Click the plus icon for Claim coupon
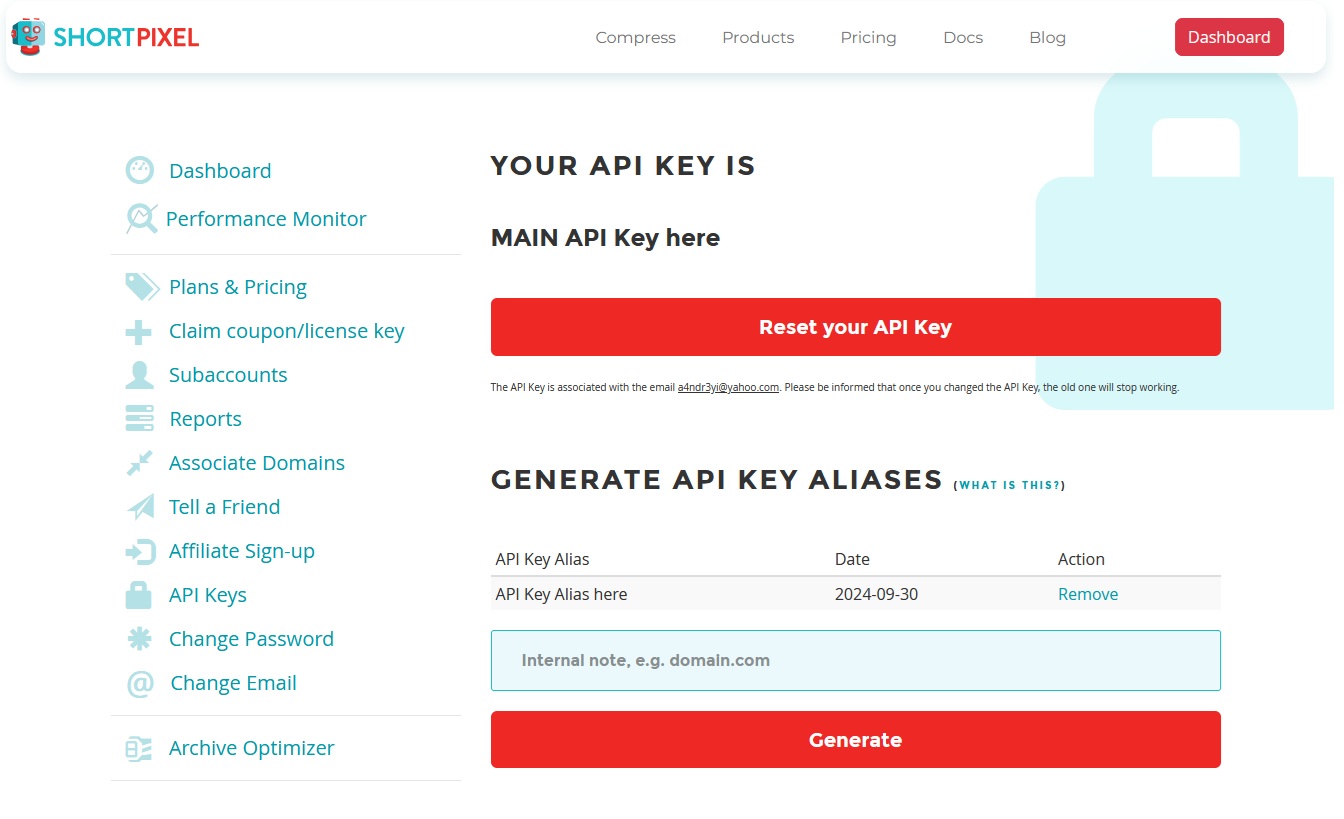The width and height of the screenshot is (1344, 819). click(x=139, y=331)
